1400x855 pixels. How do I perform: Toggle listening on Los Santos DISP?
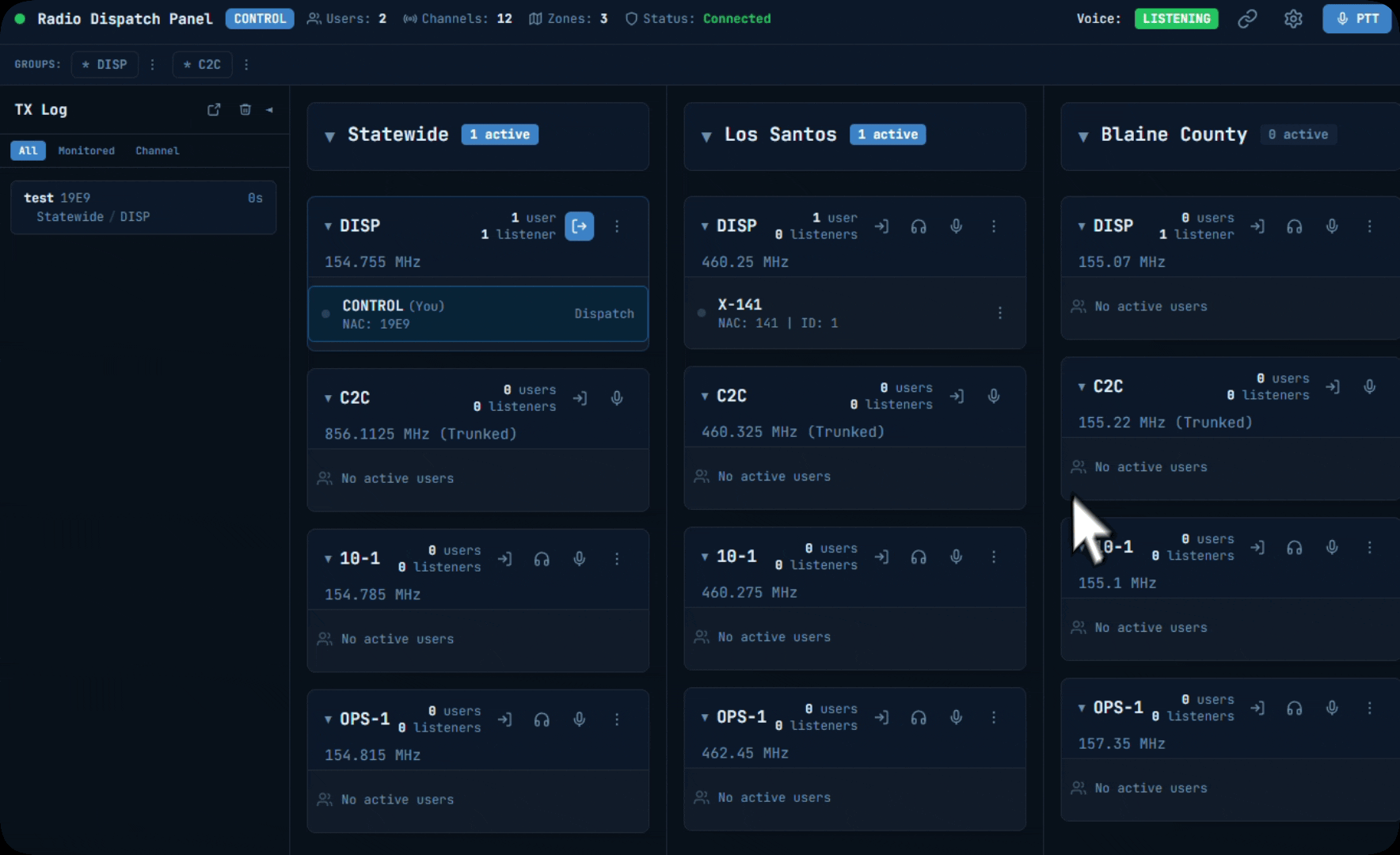click(919, 226)
